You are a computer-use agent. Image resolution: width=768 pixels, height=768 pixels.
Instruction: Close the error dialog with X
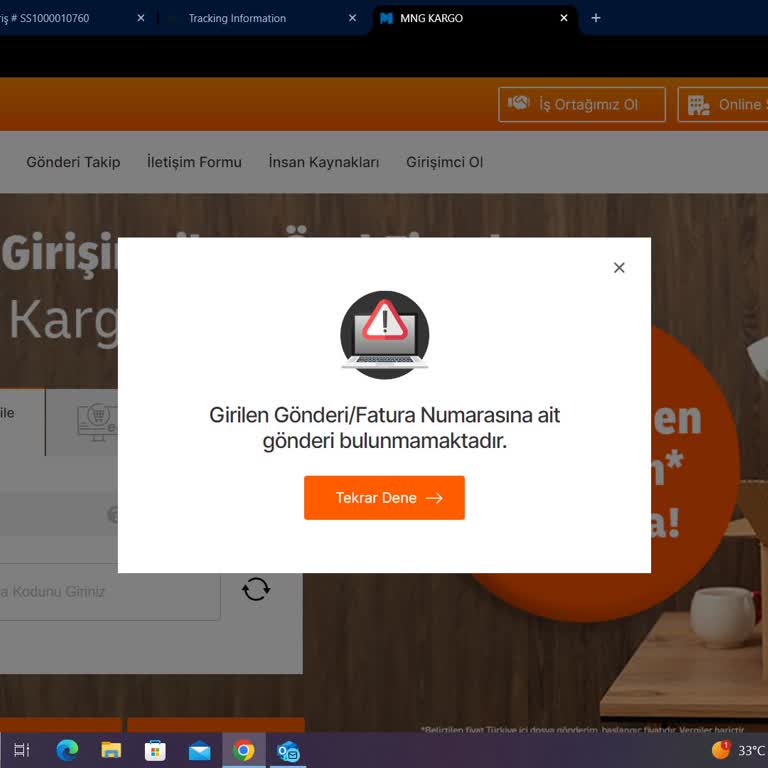pos(619,267)
